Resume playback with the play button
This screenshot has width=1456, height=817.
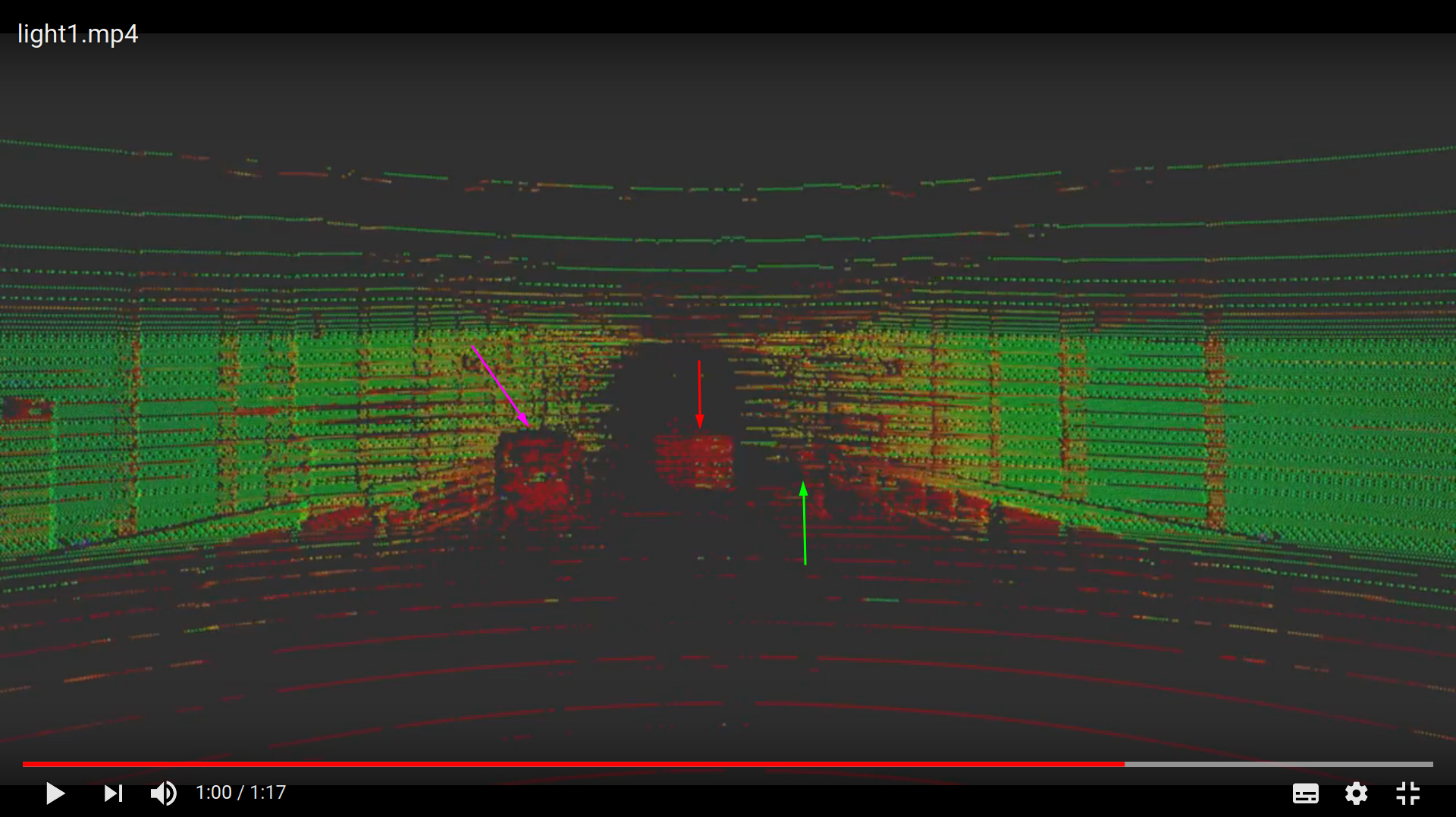coord(55,793)
